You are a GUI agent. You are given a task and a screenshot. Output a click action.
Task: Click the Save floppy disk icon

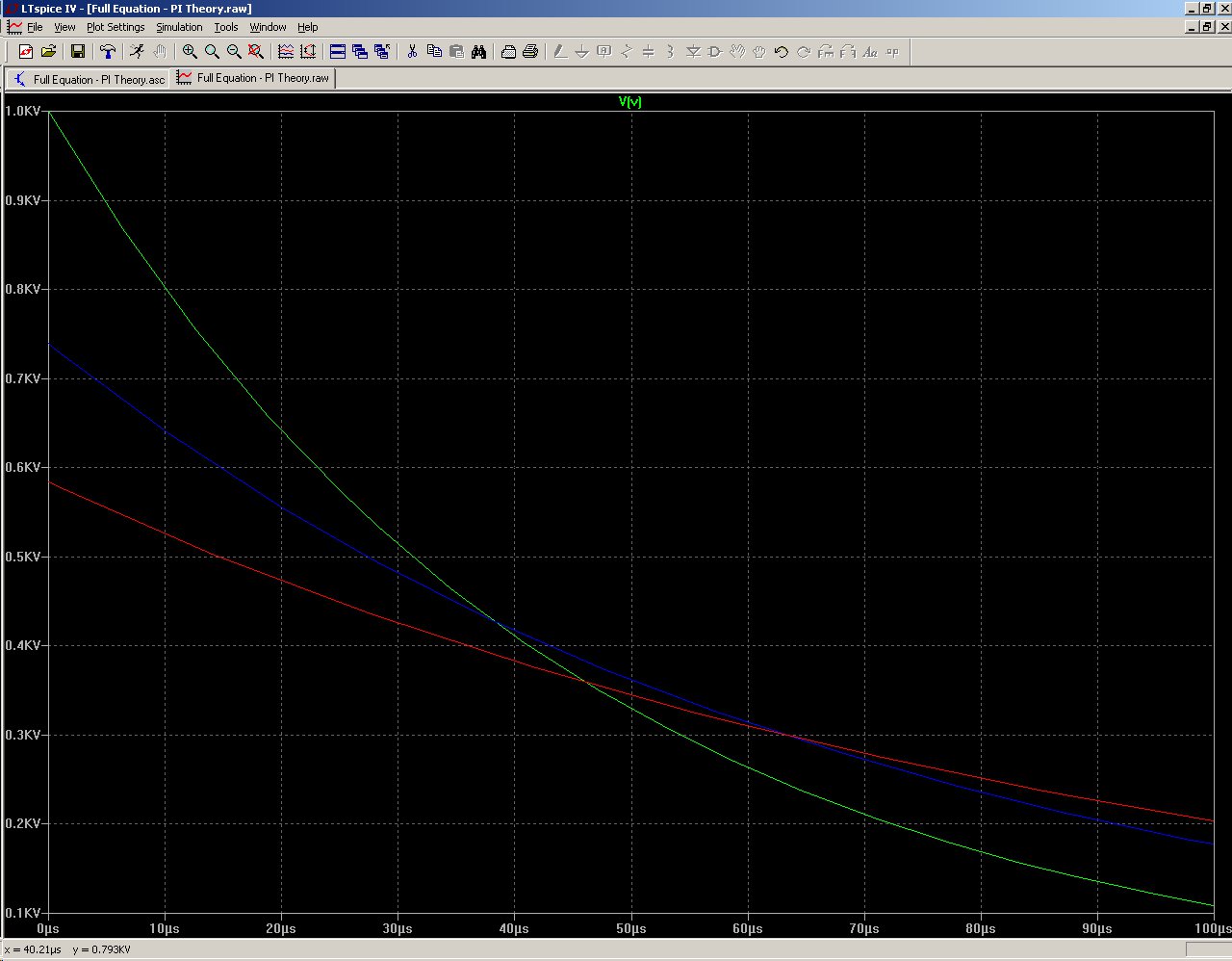tap(78, 52)
